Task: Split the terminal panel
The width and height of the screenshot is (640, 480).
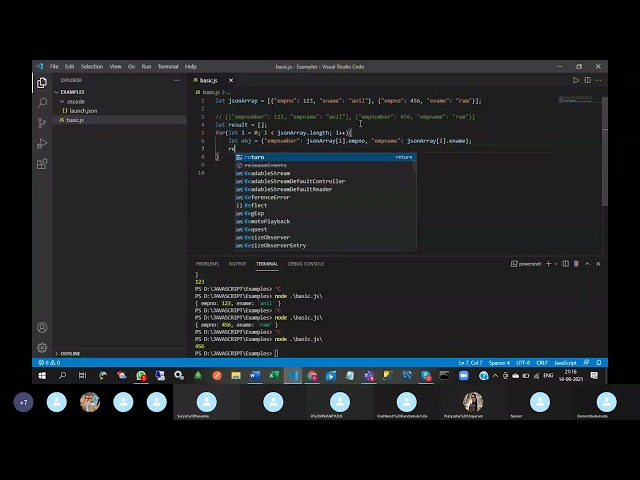Action: coord(565,264)
